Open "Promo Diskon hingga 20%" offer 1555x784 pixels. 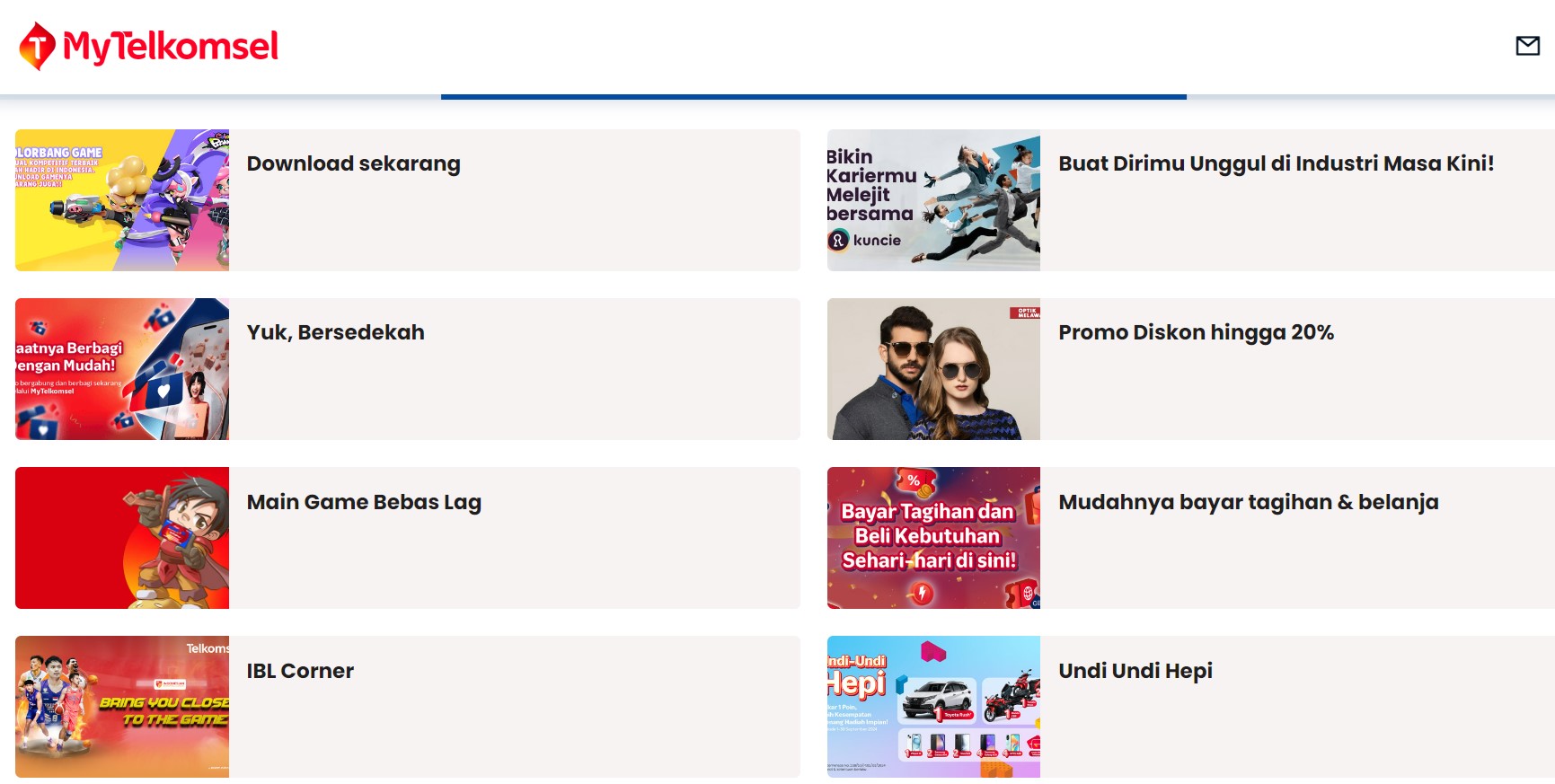1196,332
